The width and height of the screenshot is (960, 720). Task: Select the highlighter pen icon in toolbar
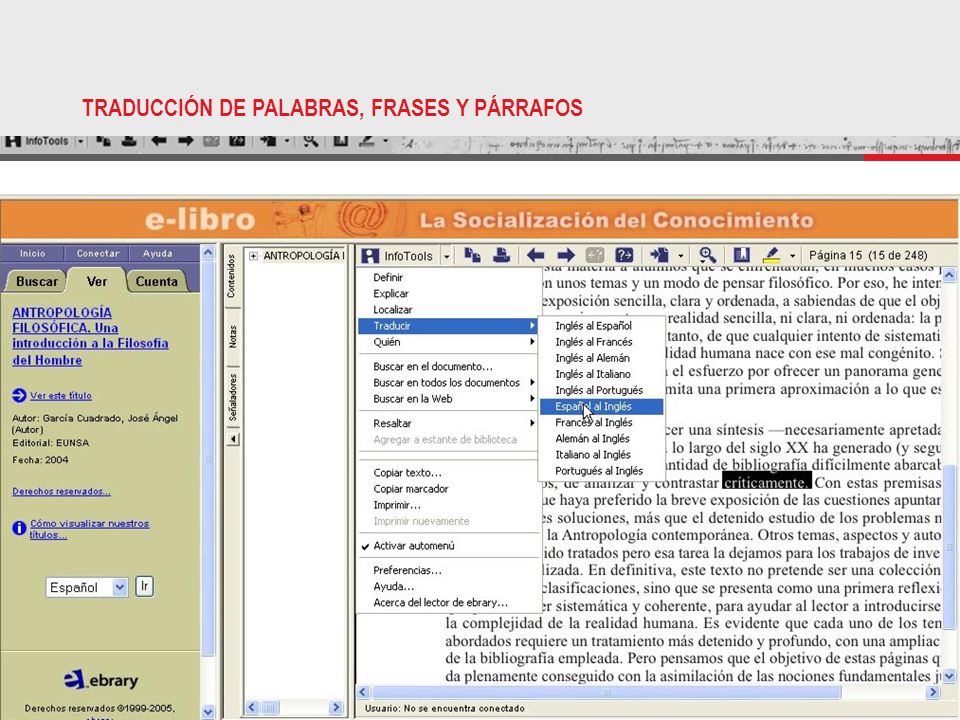pos(771,255)
